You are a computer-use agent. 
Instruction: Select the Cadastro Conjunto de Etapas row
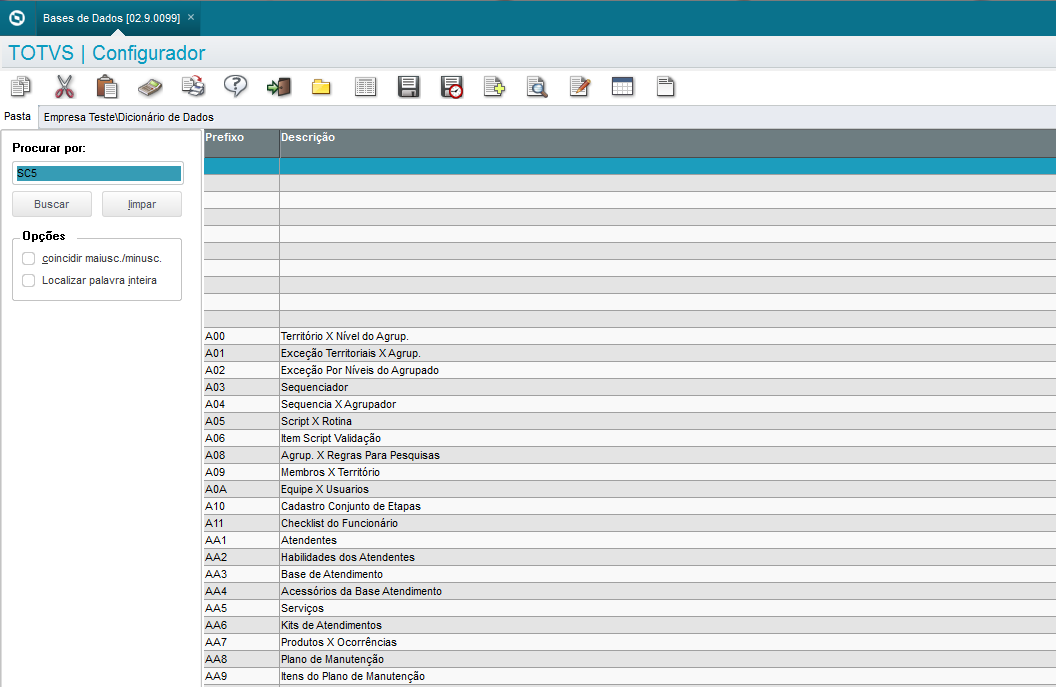(630, 506)
